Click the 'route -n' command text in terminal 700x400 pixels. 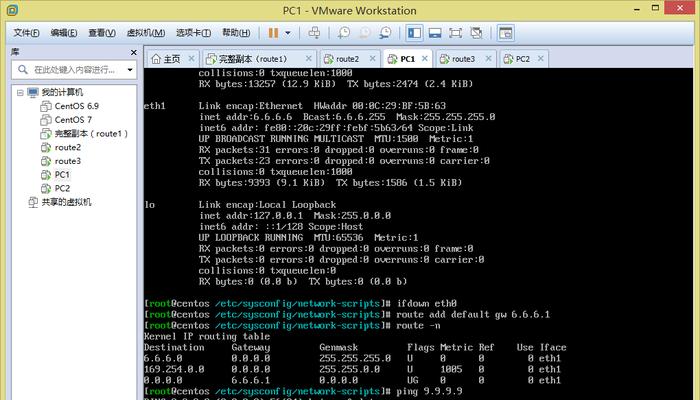418,325
